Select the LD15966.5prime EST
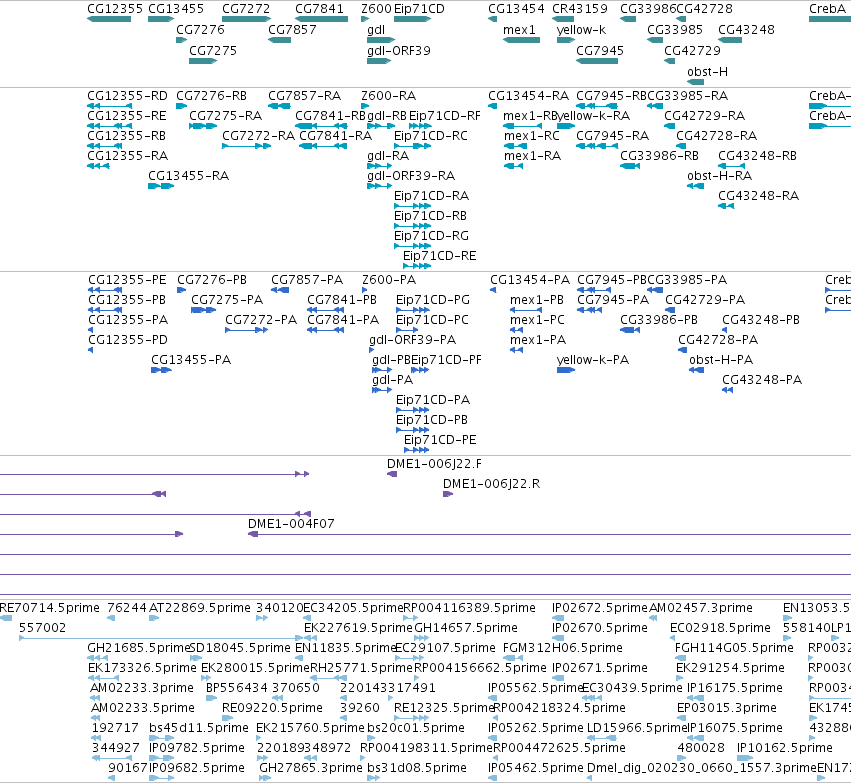This screenshot has width=851, height=783. (602, 738)
